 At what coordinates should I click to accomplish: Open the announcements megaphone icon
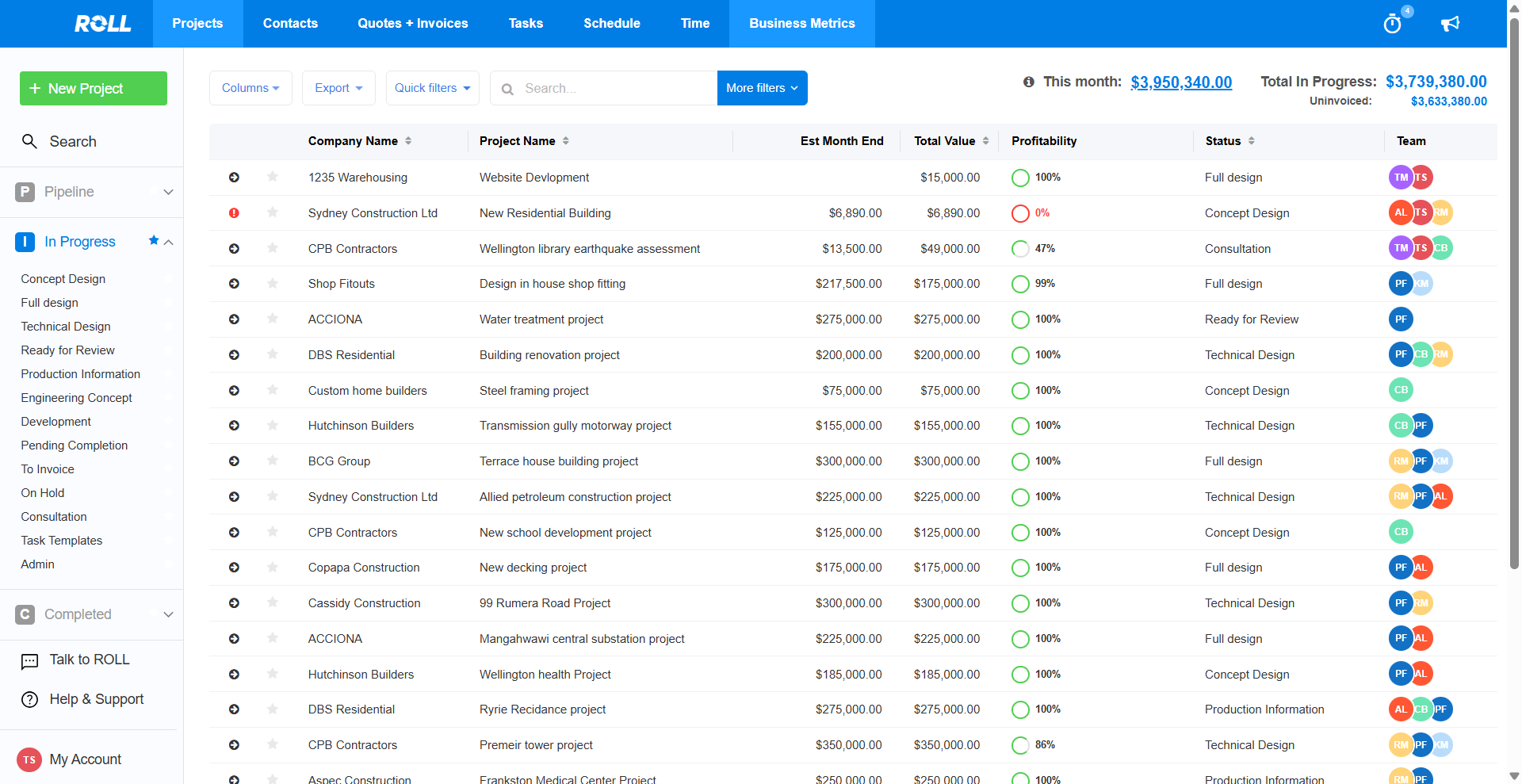(1450, 24)
